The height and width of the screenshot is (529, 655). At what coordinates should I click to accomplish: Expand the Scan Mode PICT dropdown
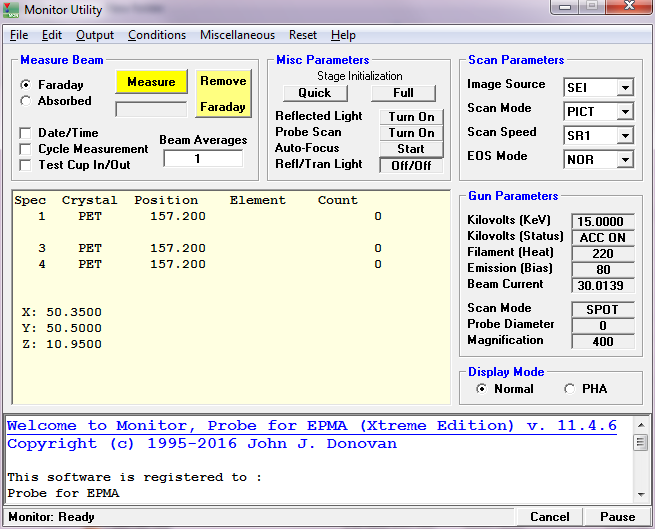point(625,112)
